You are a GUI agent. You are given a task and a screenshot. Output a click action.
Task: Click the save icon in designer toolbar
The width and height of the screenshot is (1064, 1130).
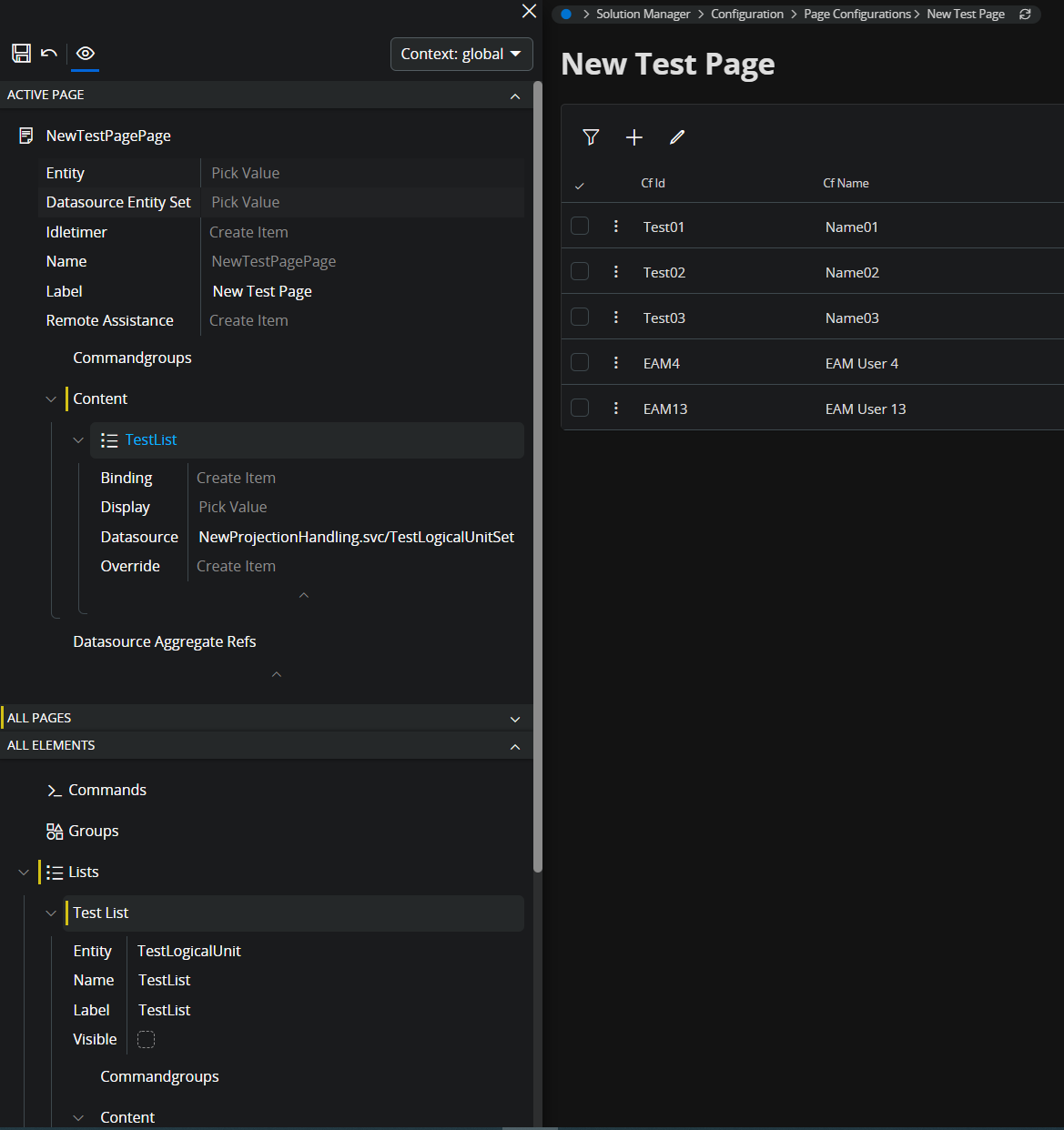21,54
